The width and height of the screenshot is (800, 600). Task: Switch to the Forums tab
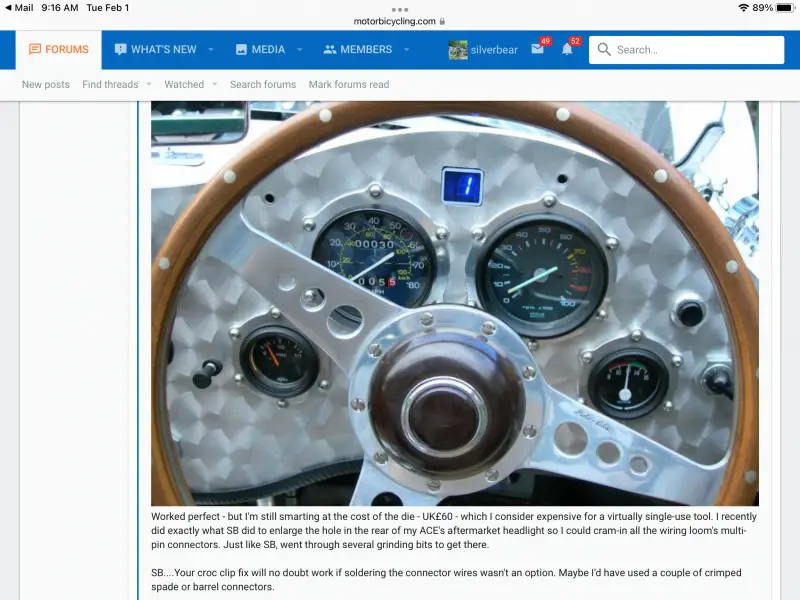[59, 49]
